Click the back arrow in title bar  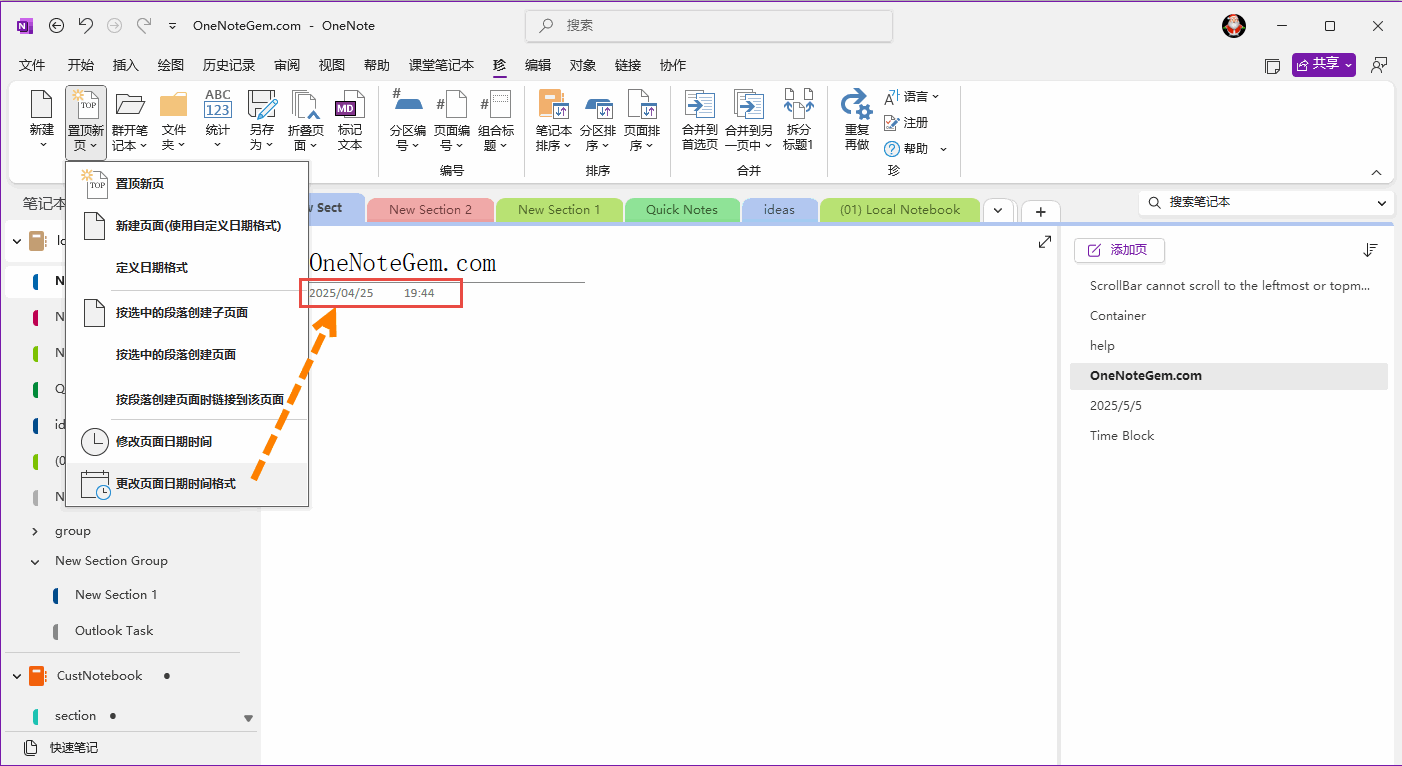pos(57,25)
